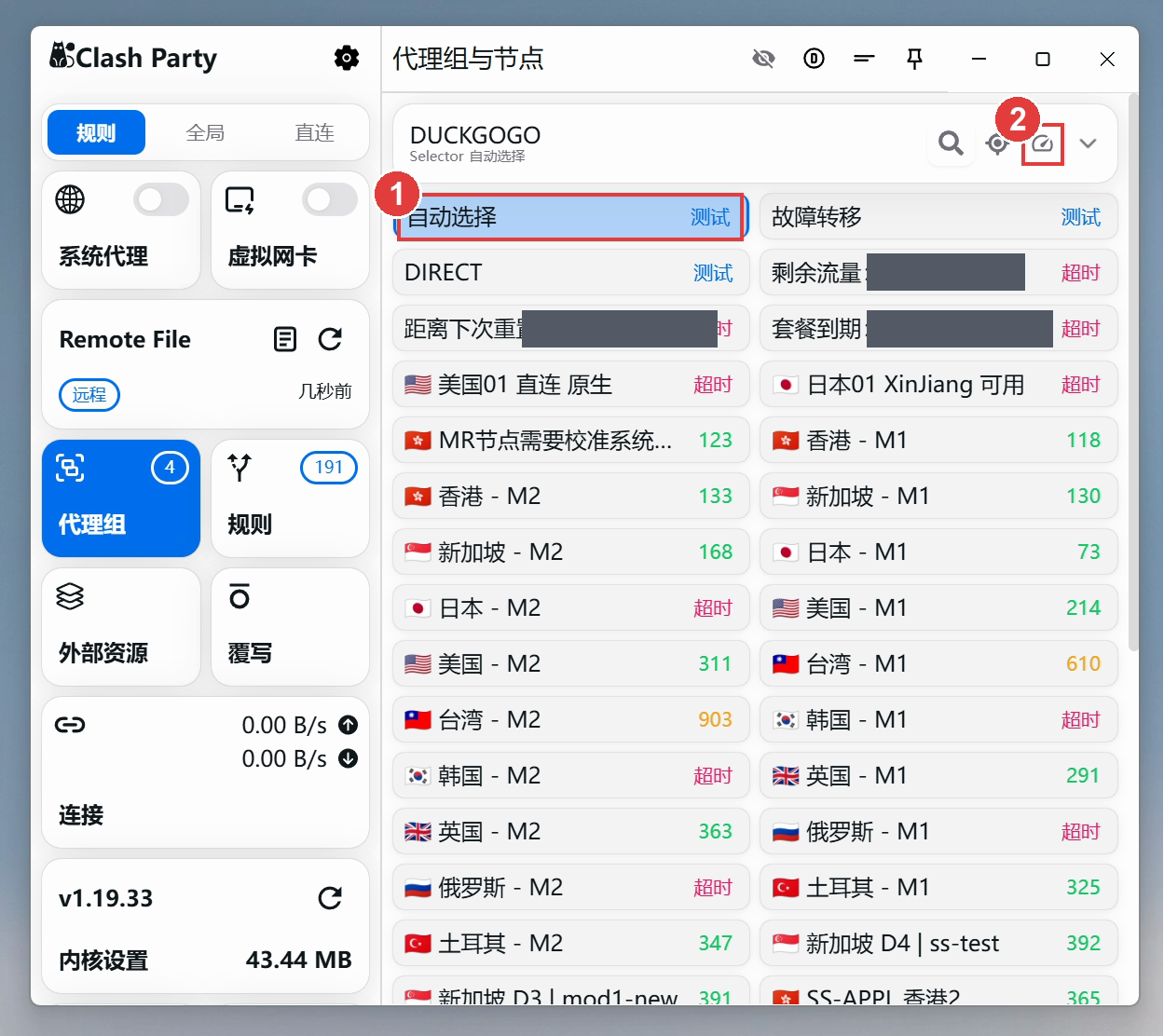This screenshot has height=1036, width=1164.
Task: Click the 311 latency of 美国 - M2
Action: (x=715, y=663)
